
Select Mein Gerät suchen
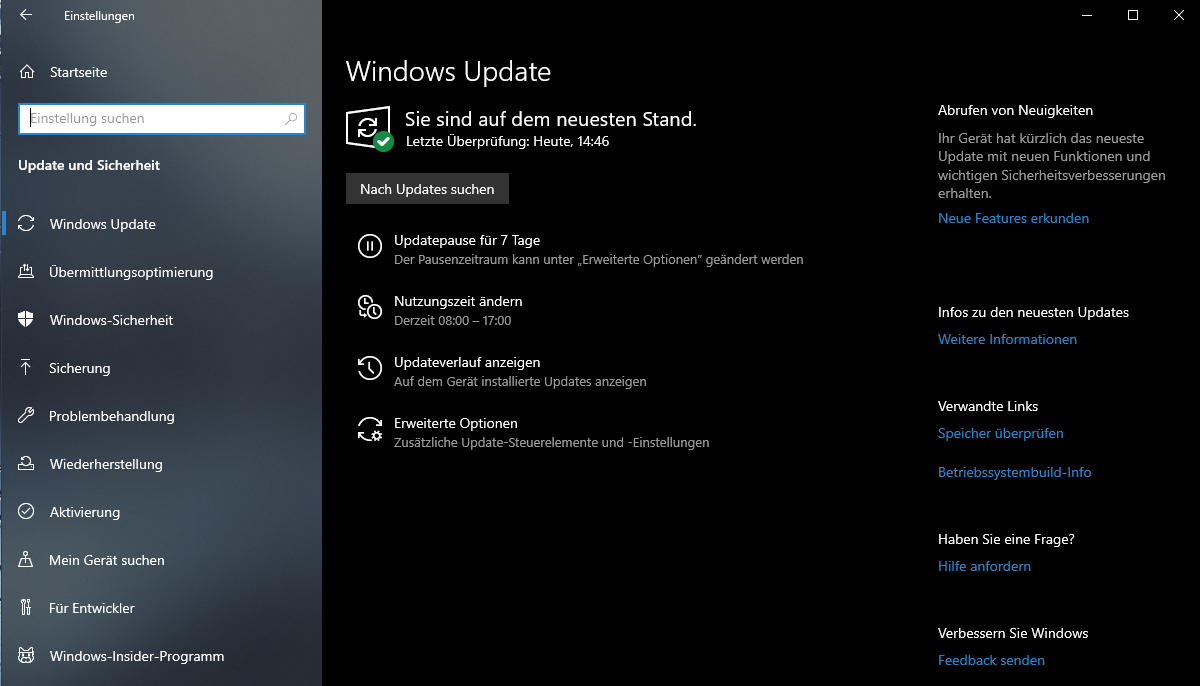click(161, 560)
